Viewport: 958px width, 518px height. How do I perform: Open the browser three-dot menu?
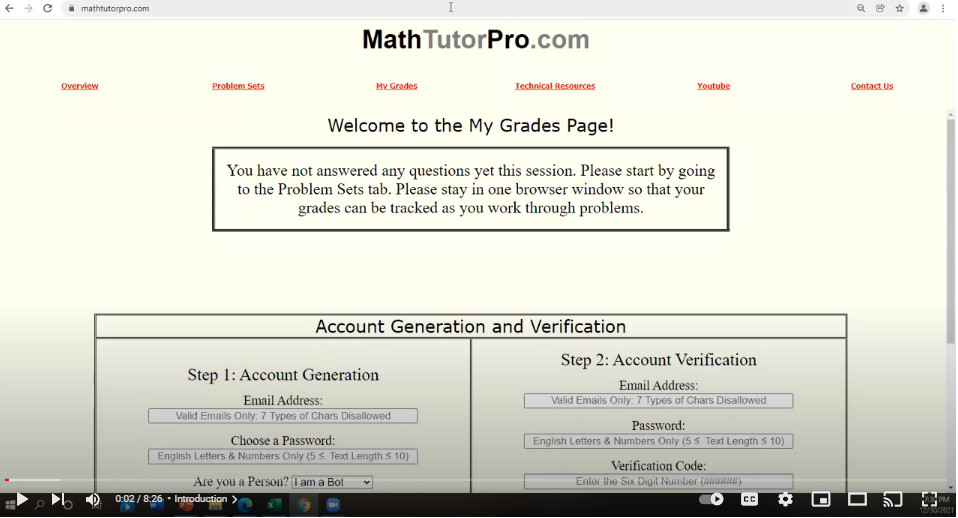943,9
